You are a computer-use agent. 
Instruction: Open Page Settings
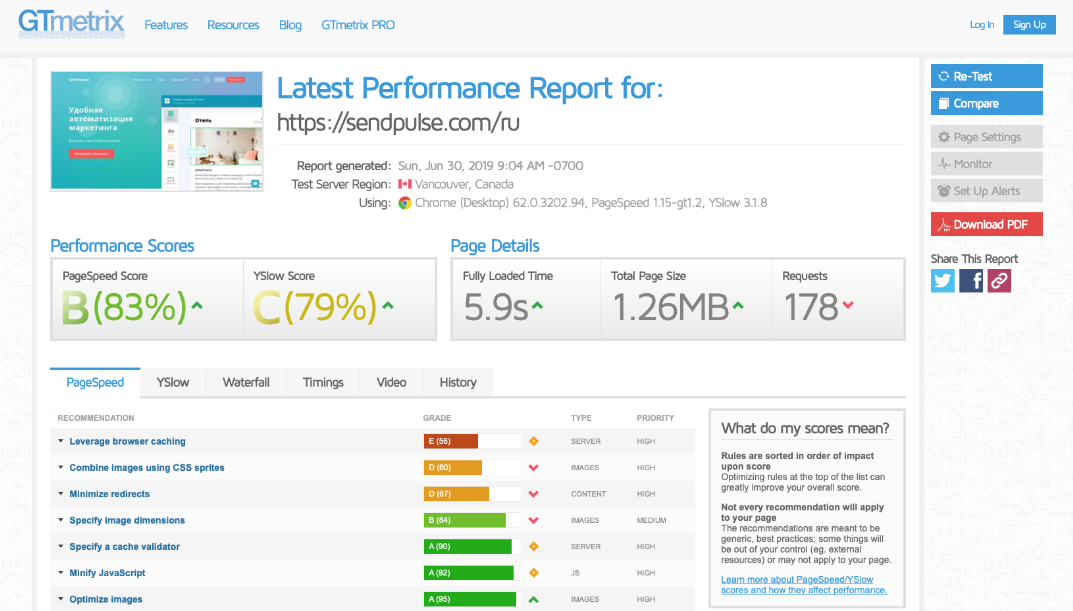pos(986,137)
